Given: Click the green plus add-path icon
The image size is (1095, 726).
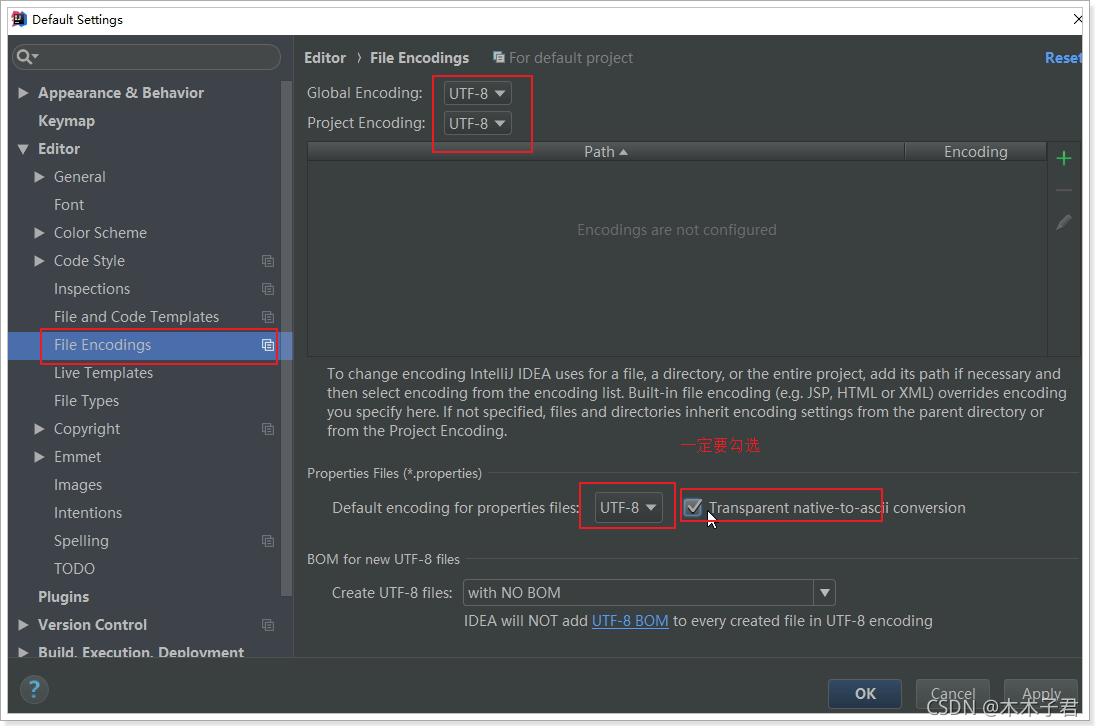Looking at the screenshot, I should point(1064,158).
